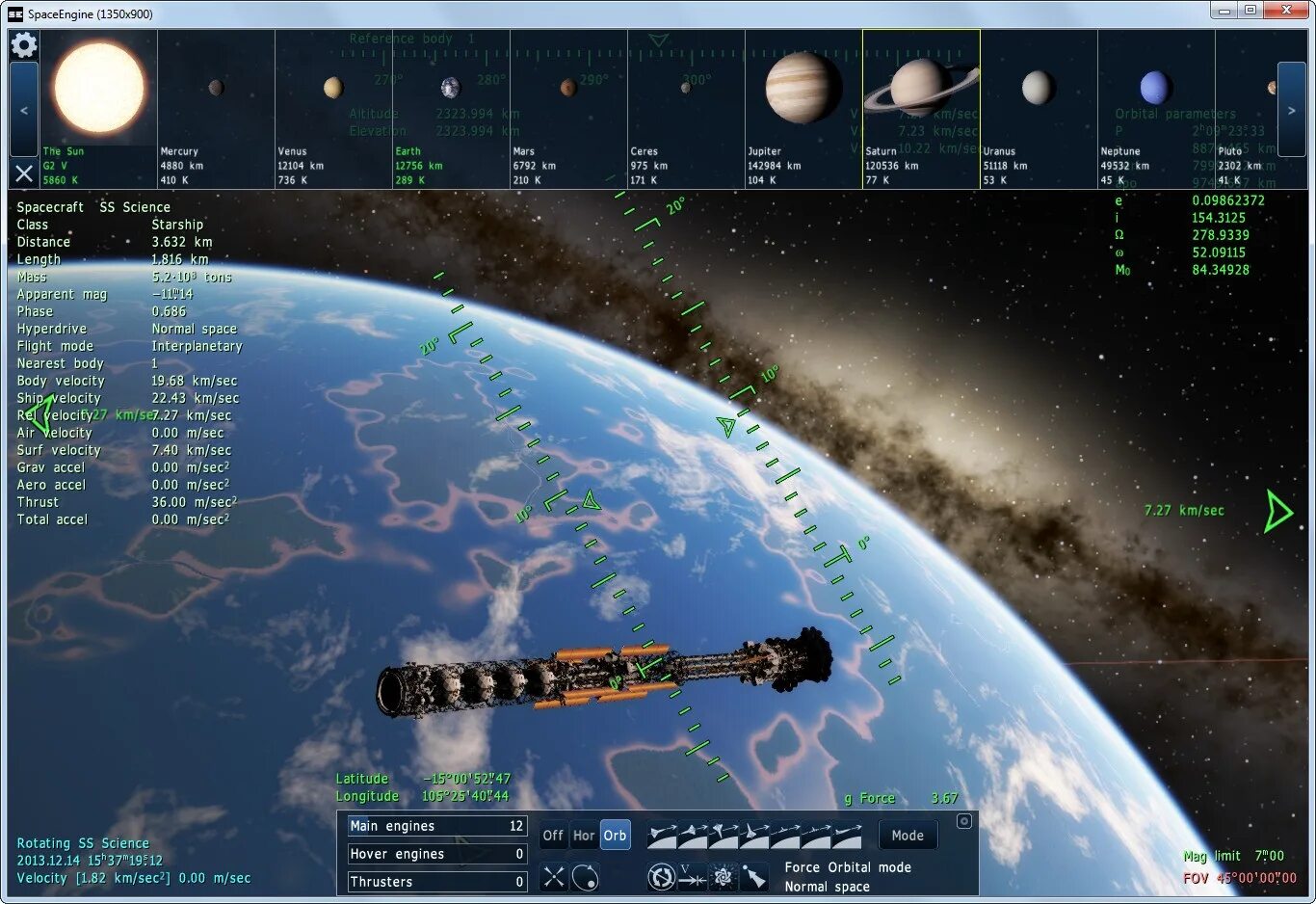The width and height of the screenshot is (1316, 904).
Task: Select the Neptune thumbnail
Action: pyautogui.click(x=1157, y=109)
